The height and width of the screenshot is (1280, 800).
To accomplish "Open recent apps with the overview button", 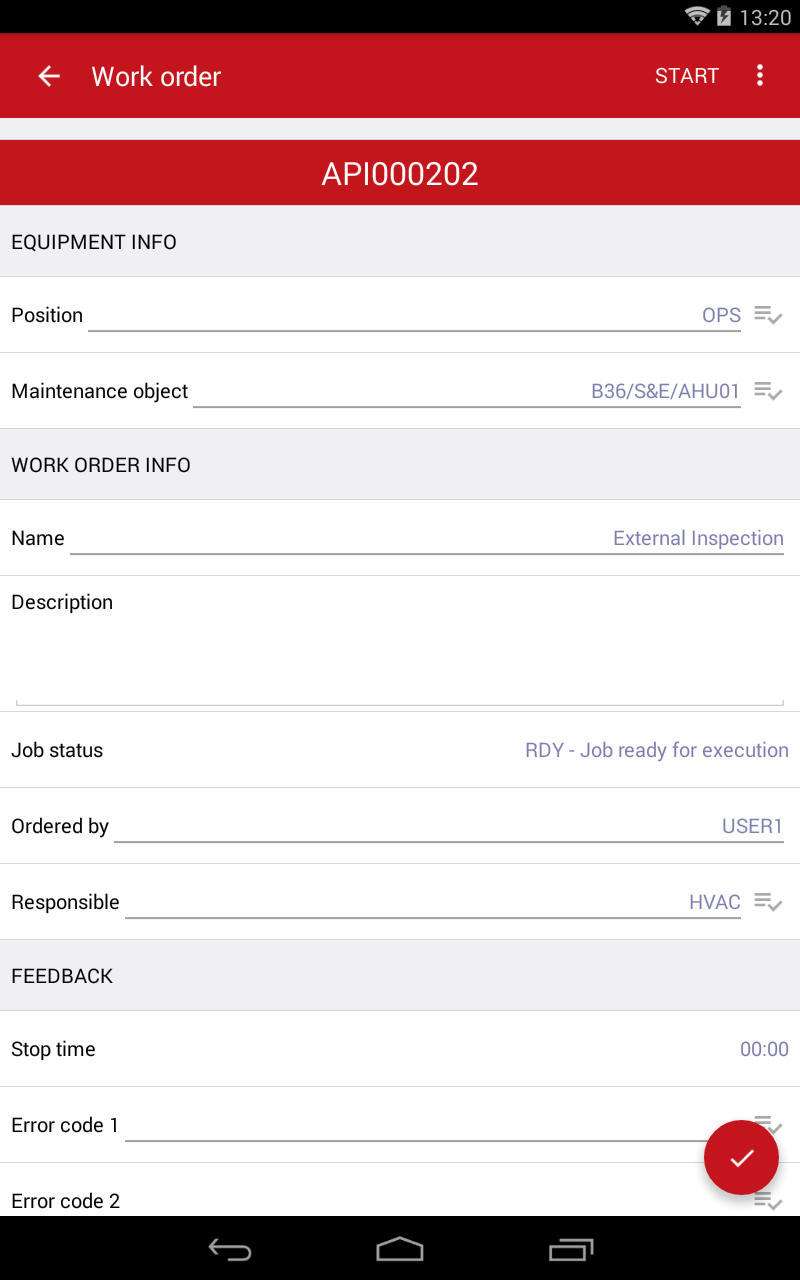I will [x=571, y=1249].
